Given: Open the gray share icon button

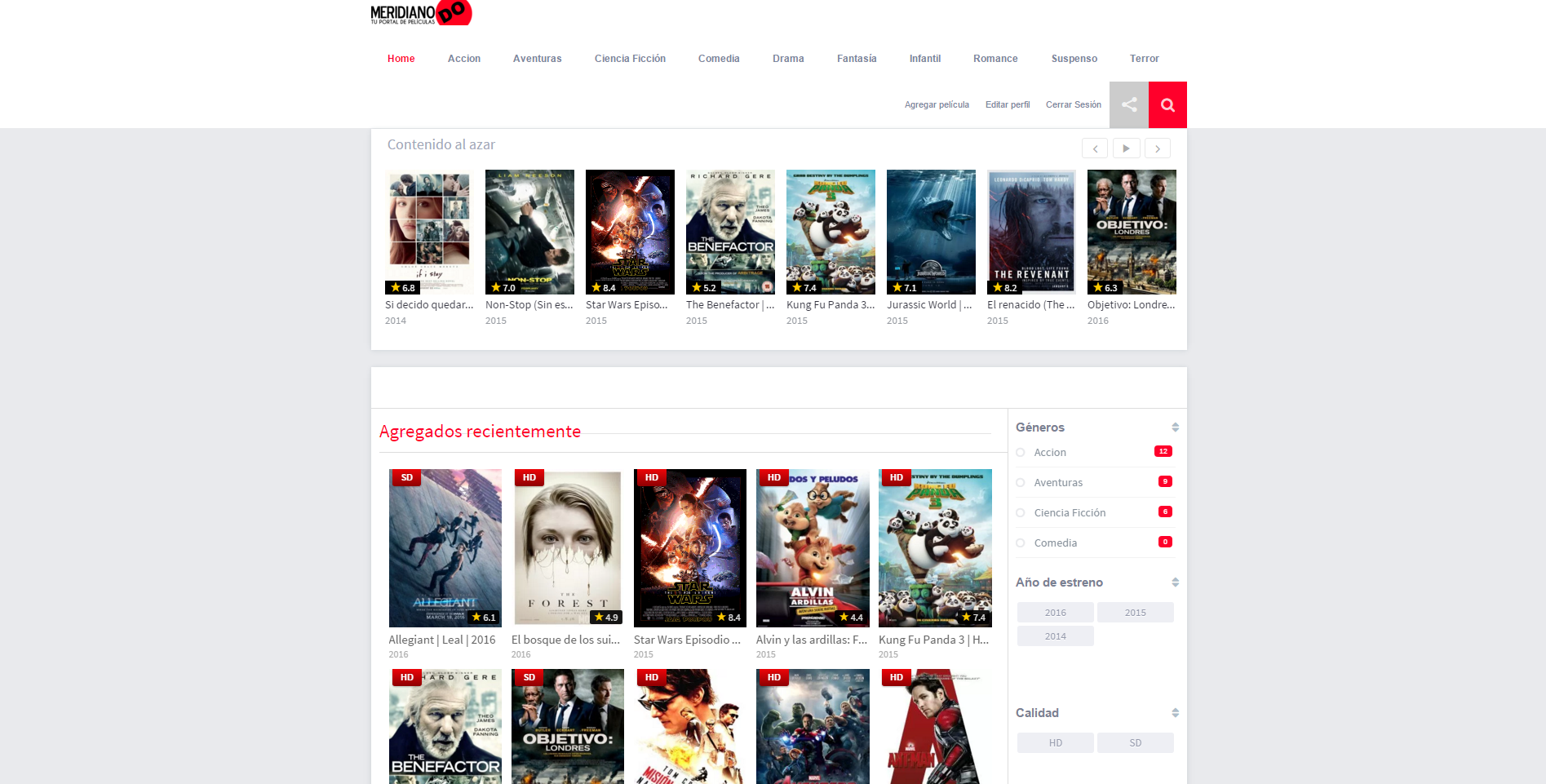Looking at the screenshot, I should click(x=1129, y=104).
